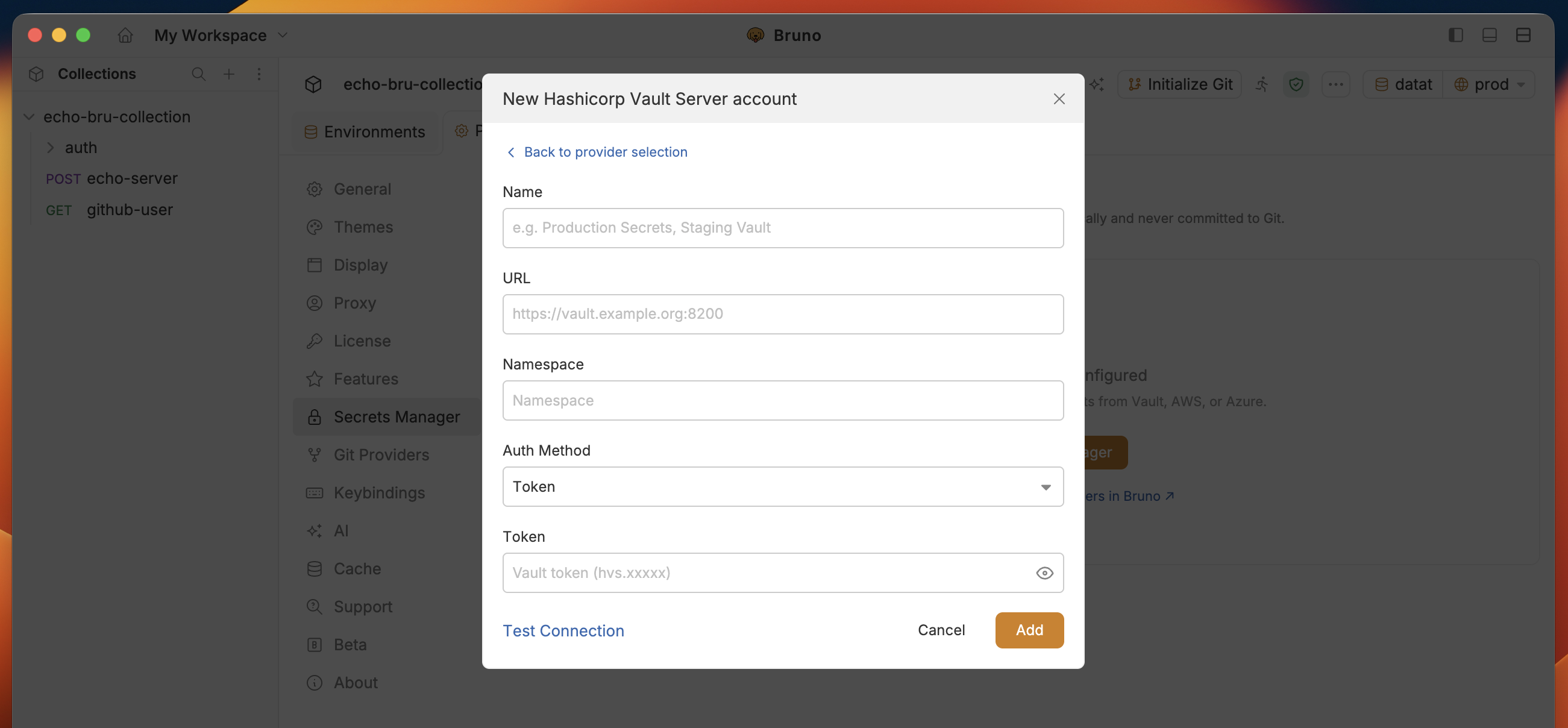1568x728 pixels.
Task: Open the POST echo-server request
Action: (112, 179)
